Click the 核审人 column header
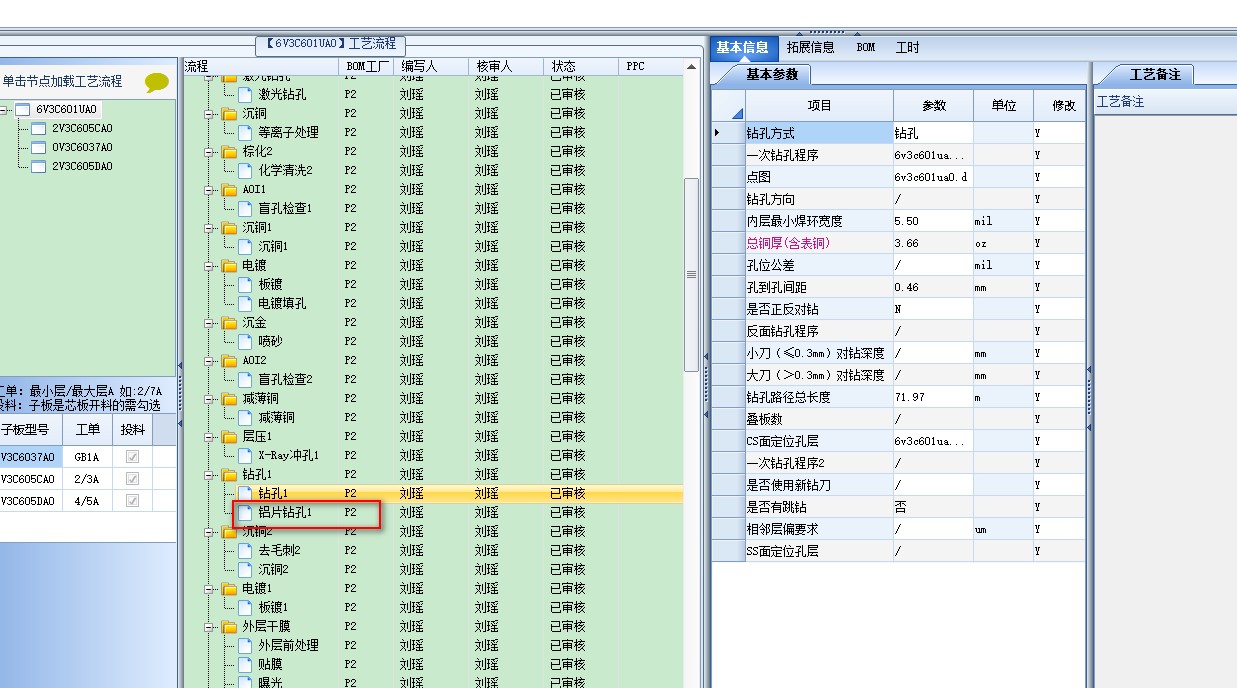 [x=507, y=66]
